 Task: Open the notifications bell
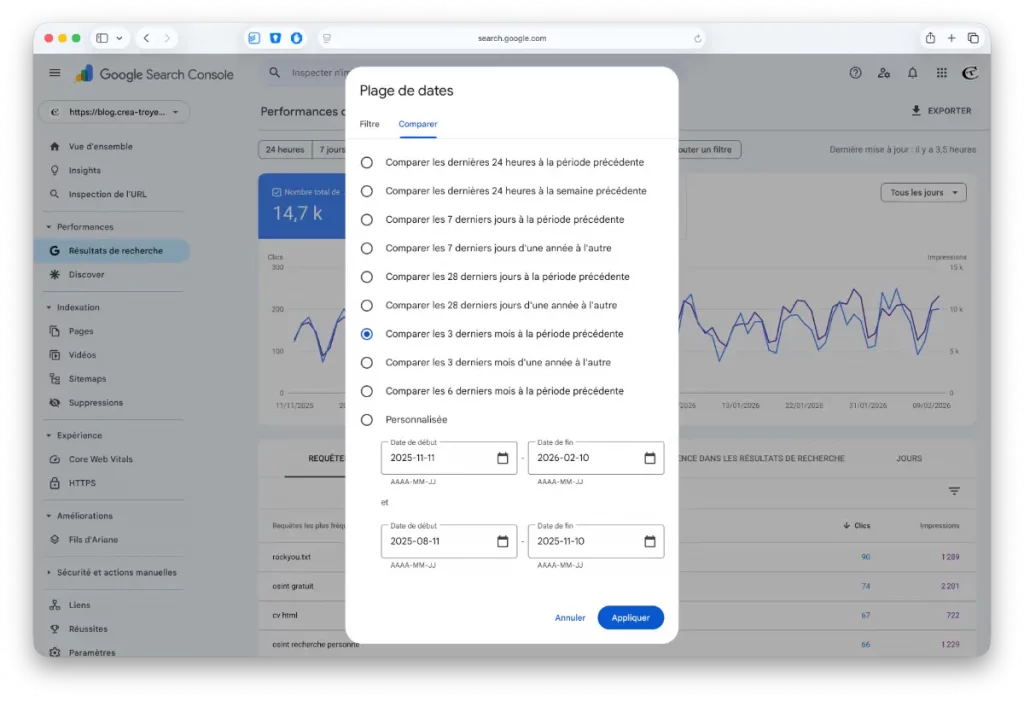[x=912, y=72]
